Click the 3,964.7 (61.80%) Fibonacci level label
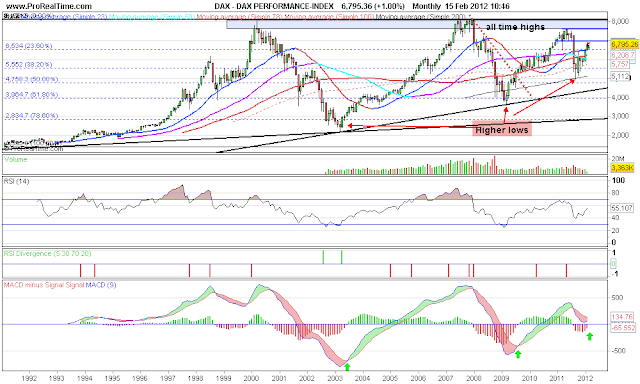Screen dimensions: 640x384 pyautogui.click(x=31, y=95)
